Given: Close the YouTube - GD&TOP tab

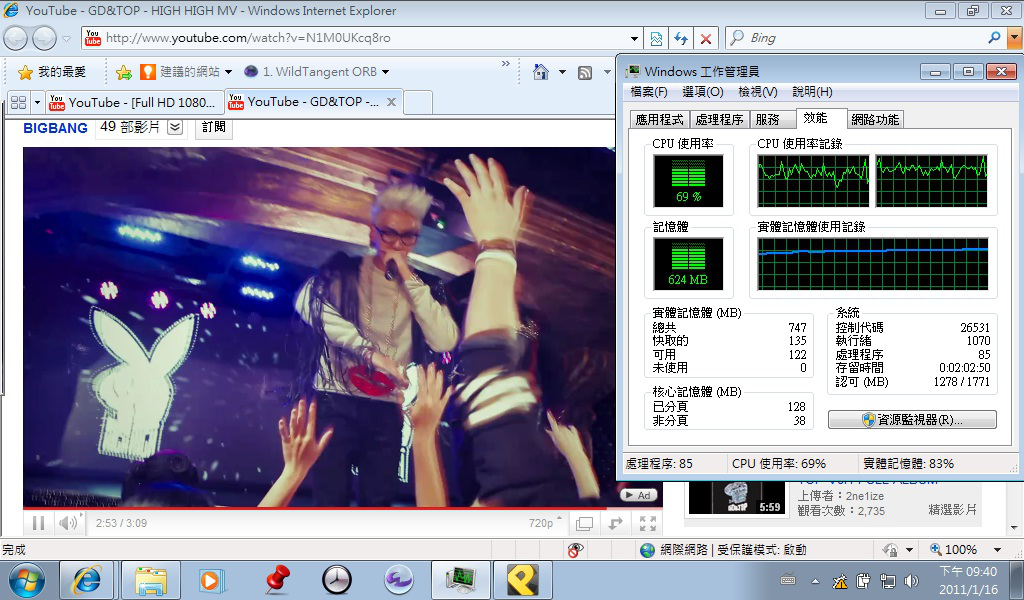Looking at the screenshot, I should 391,102.
